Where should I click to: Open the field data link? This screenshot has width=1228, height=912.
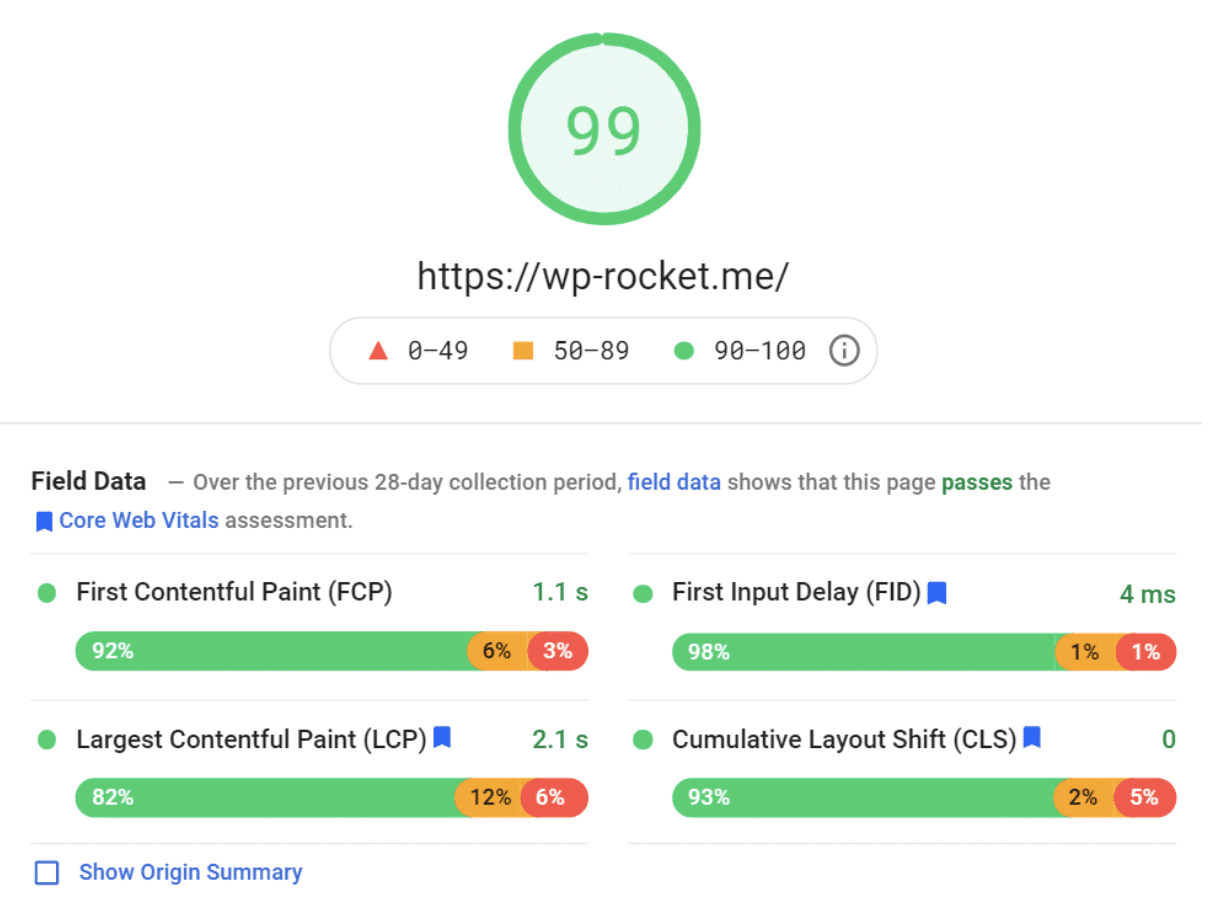[x=674, y=482]
